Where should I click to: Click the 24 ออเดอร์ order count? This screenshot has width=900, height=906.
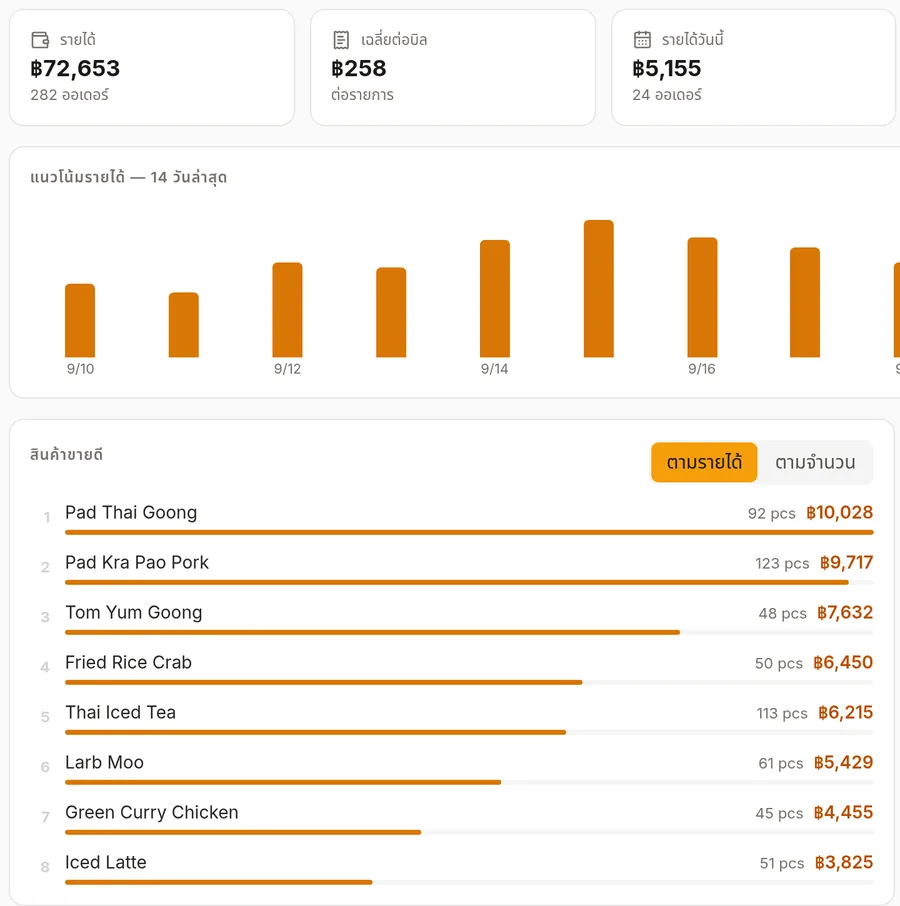[x=667, y=95]
